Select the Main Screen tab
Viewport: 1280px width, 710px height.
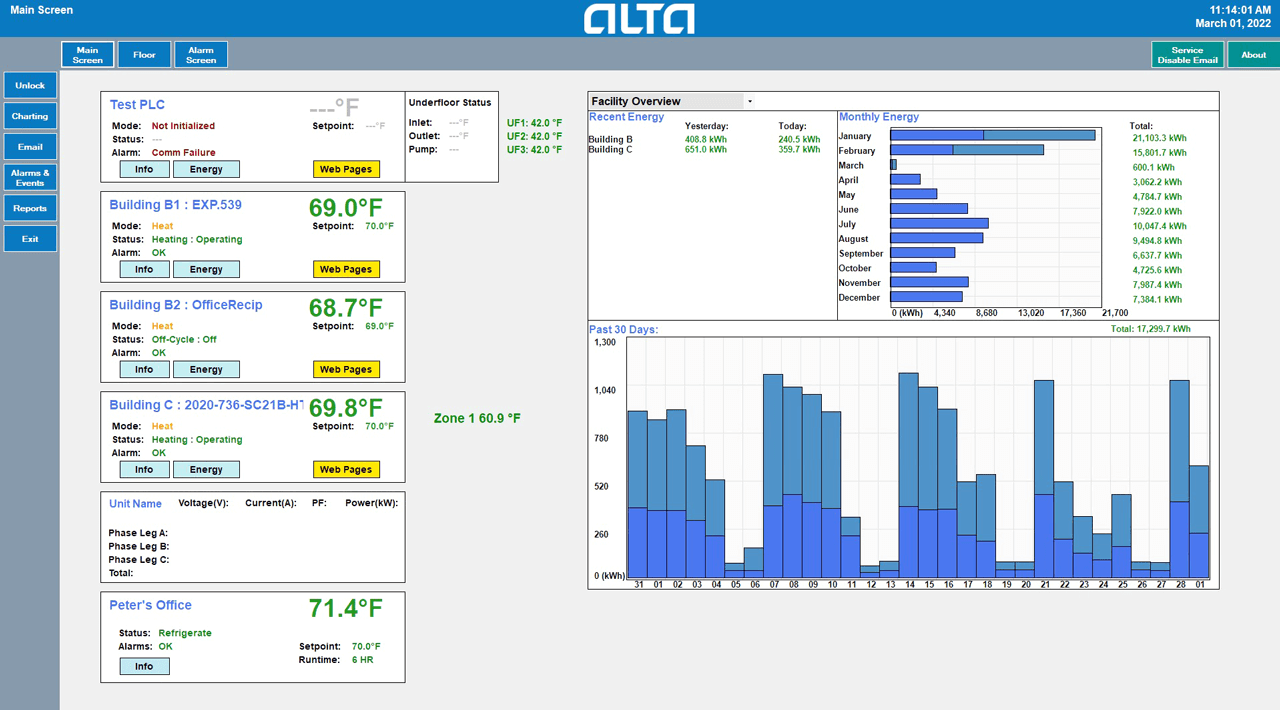[x=87, y=54]
